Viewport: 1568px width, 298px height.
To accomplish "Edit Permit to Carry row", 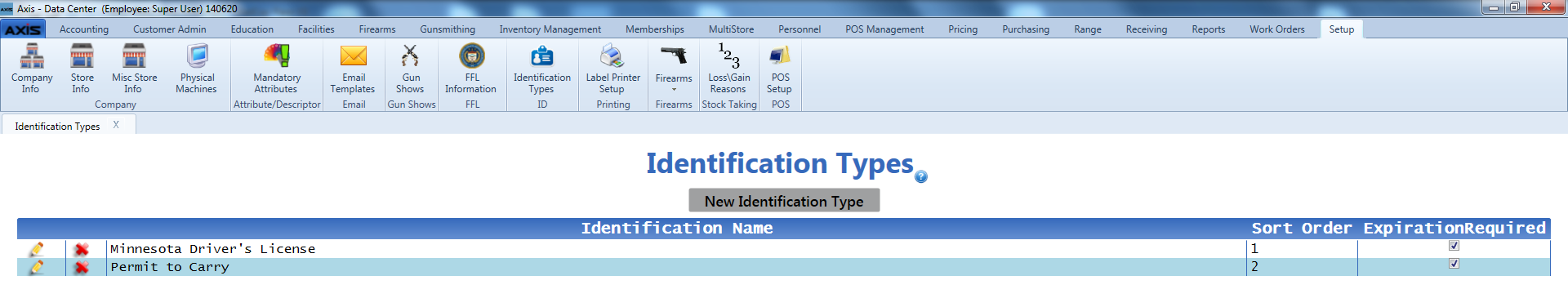I will [x=36, y=267].
